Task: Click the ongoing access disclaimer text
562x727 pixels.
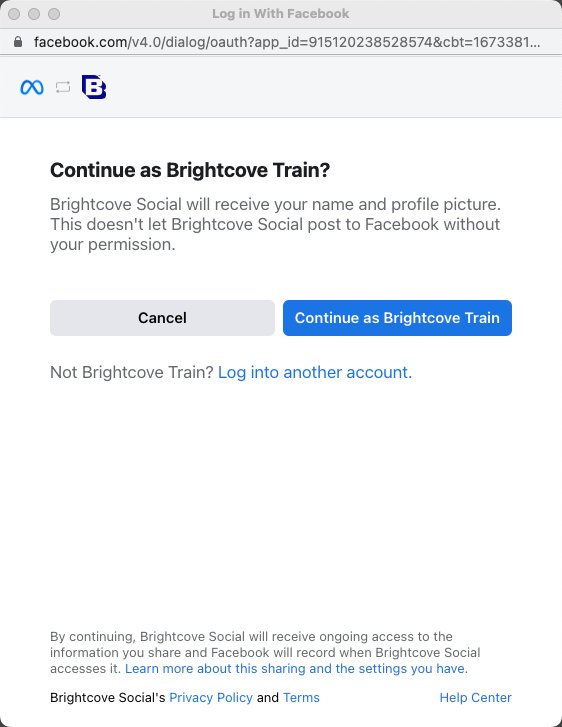Action: [265, 652]
